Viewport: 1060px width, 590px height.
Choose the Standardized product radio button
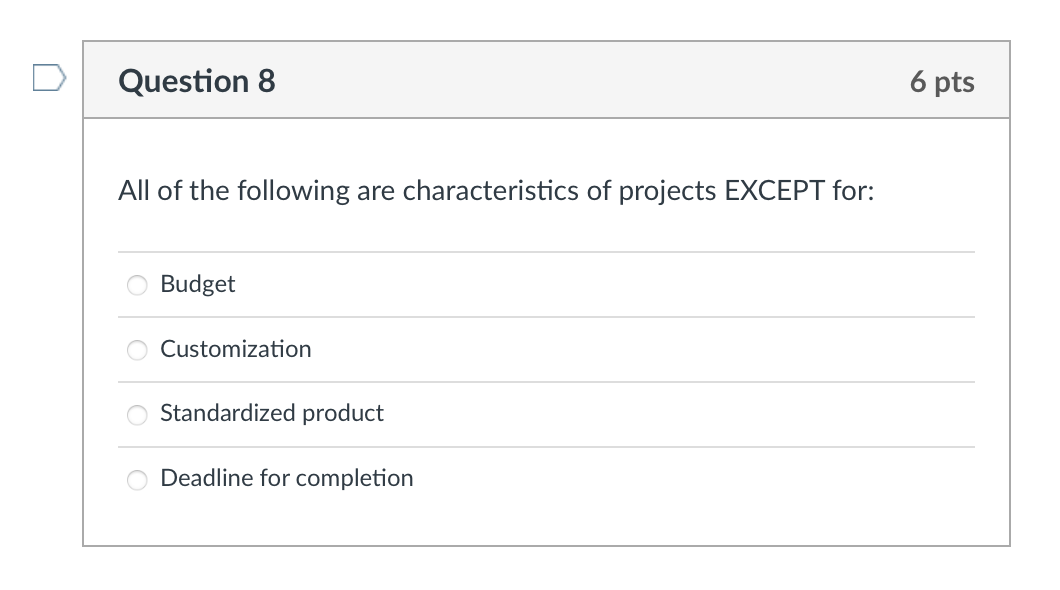(137, 414)
